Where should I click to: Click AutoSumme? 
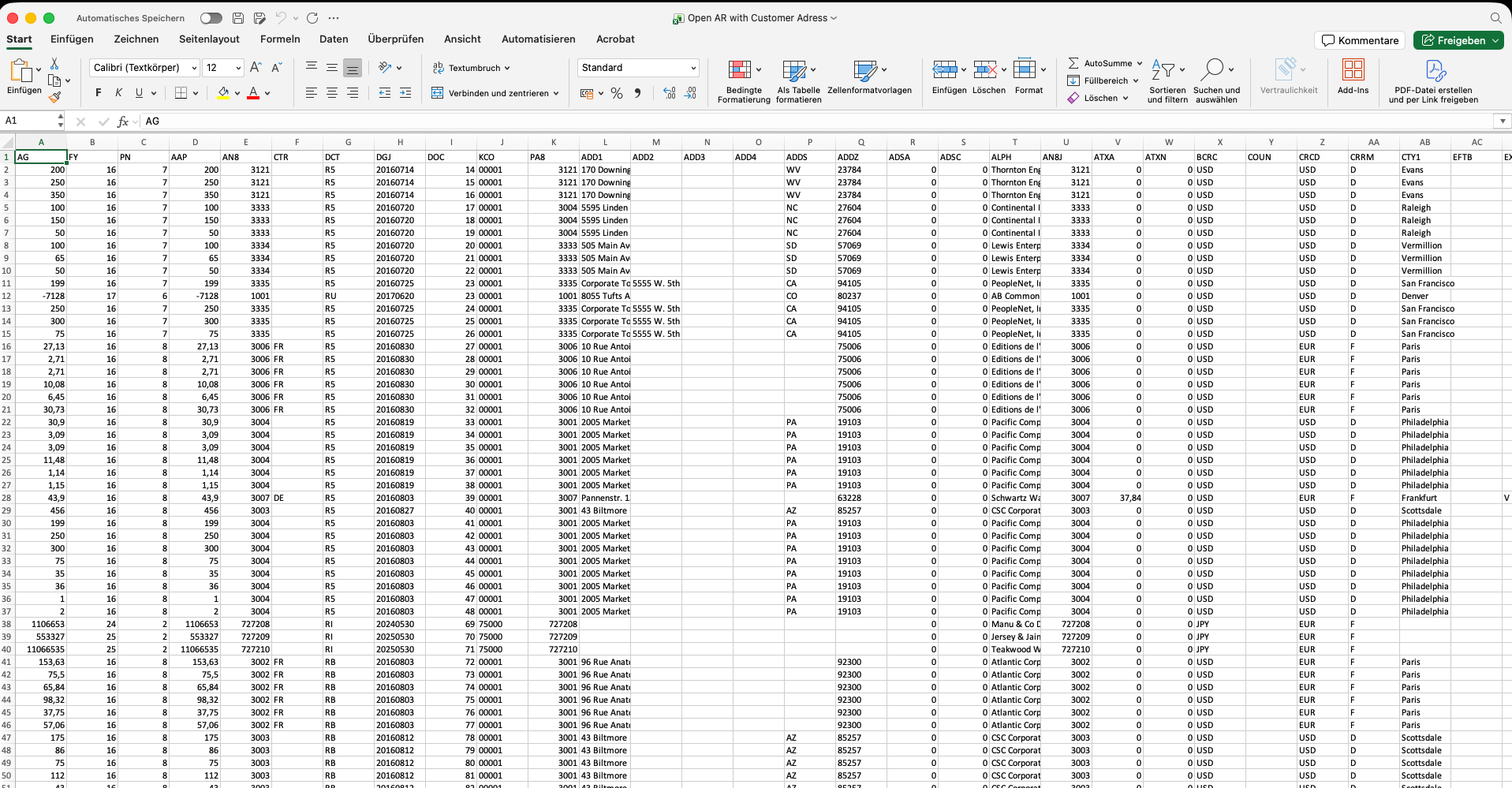1103,63
